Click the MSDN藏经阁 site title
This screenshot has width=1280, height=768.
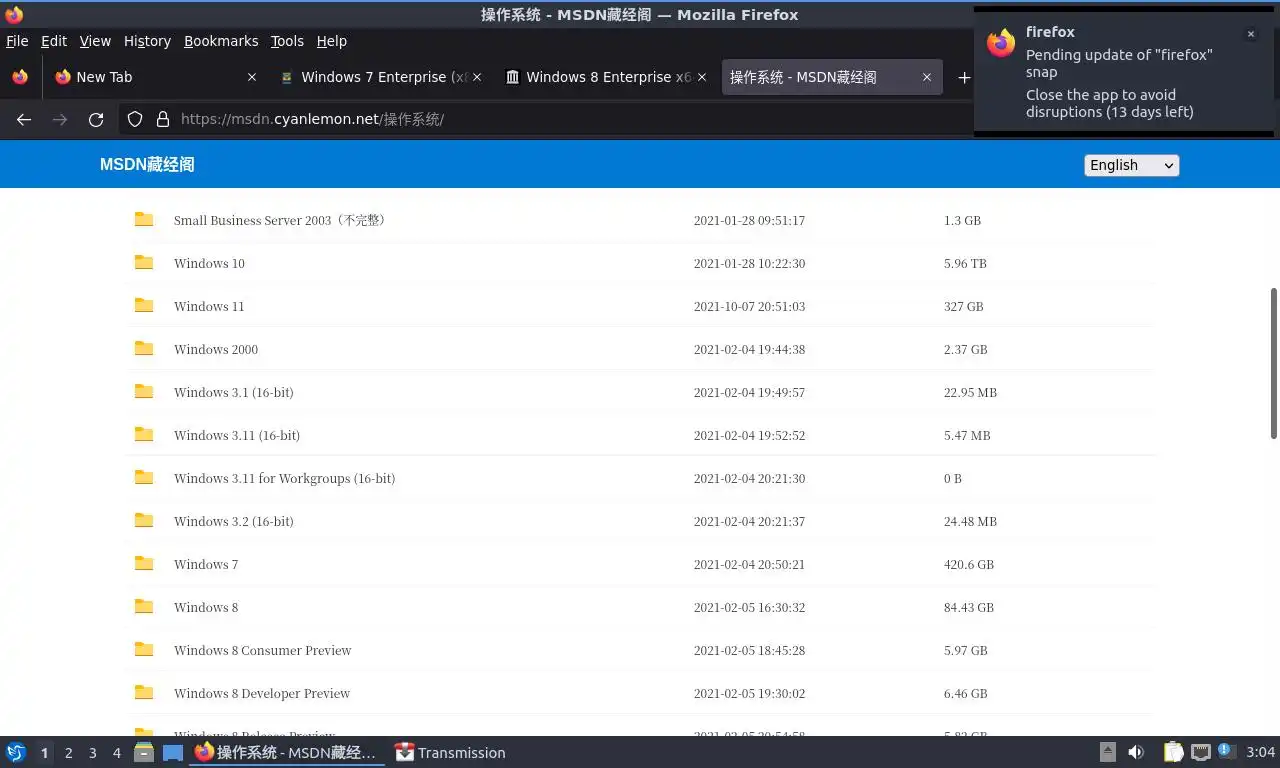point(147,165)
